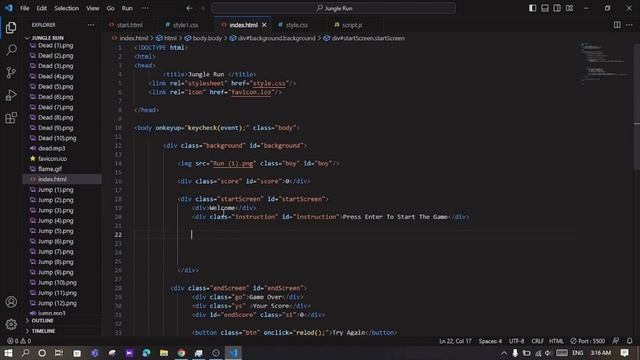Open the customize layout icon
This screenshot has height=360, width=640.
tap(569, 8)
